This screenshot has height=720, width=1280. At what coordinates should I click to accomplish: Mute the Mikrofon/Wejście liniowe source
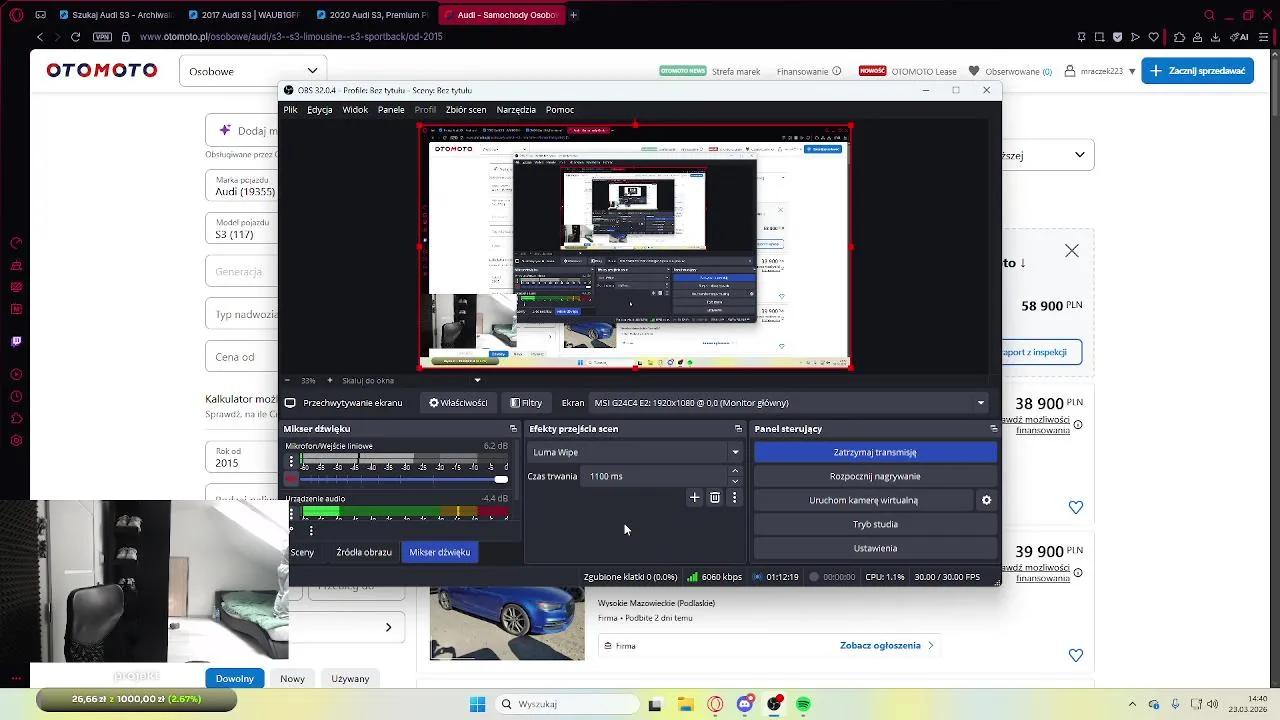point(291,479)
